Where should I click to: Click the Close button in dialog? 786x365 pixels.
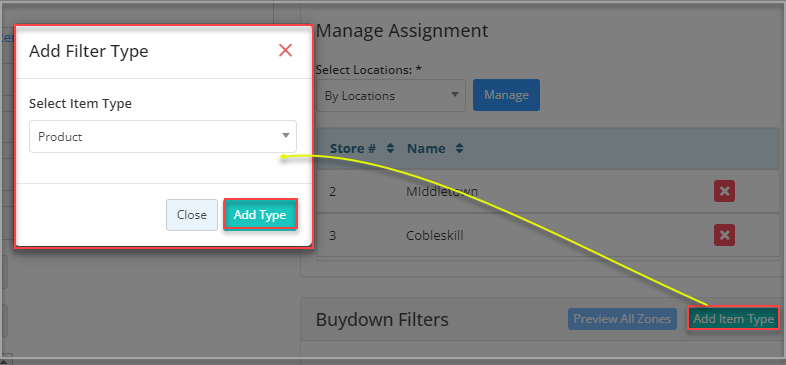pyautogui.click(x=192, y=215)
